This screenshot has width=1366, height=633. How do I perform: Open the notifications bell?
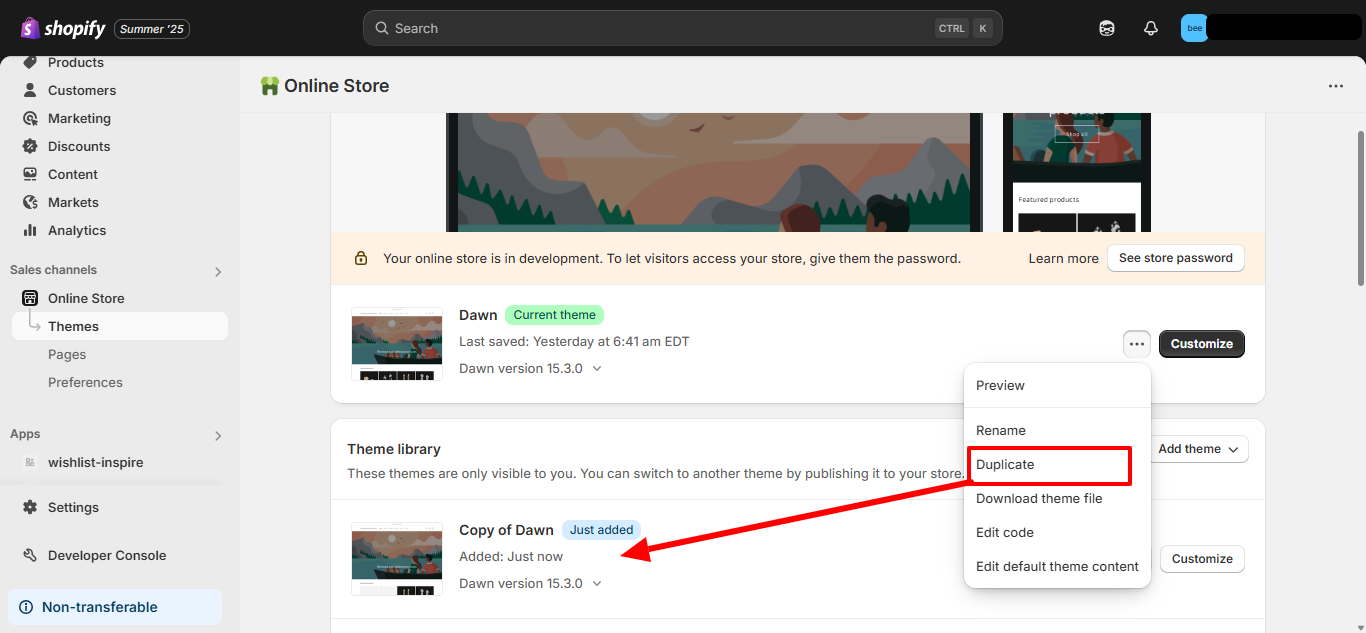(x=1150, y=28)
